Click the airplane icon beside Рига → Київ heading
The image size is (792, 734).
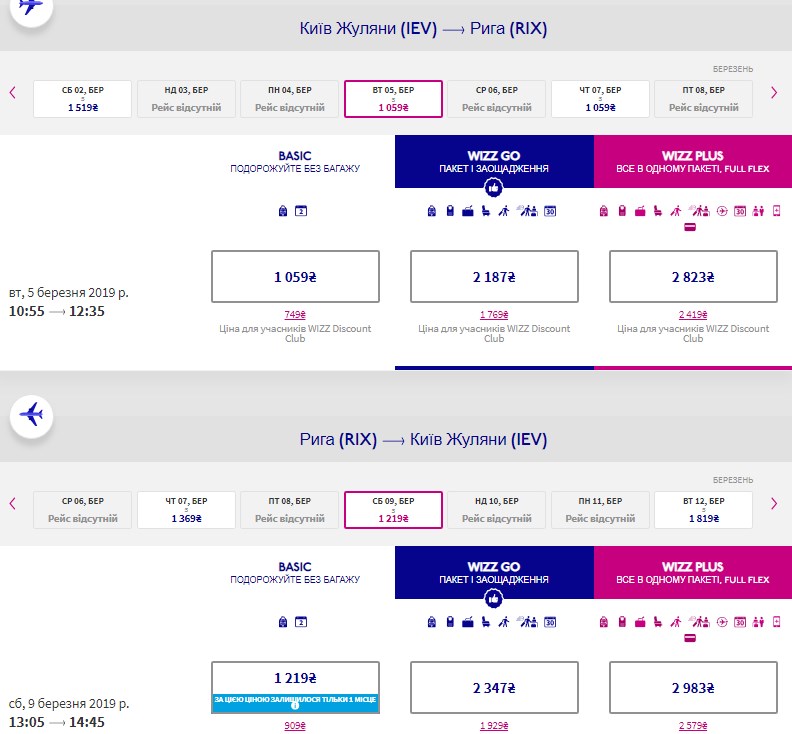31,414
